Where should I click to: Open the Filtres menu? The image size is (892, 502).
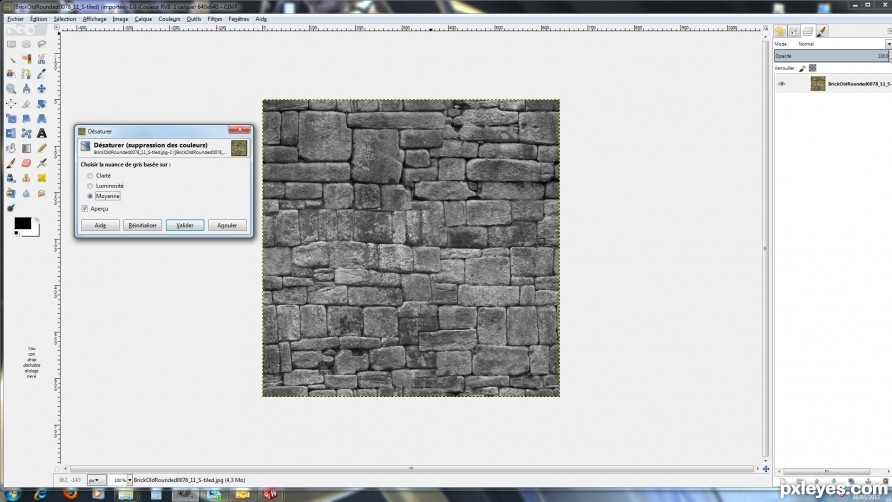click(214, 19)
